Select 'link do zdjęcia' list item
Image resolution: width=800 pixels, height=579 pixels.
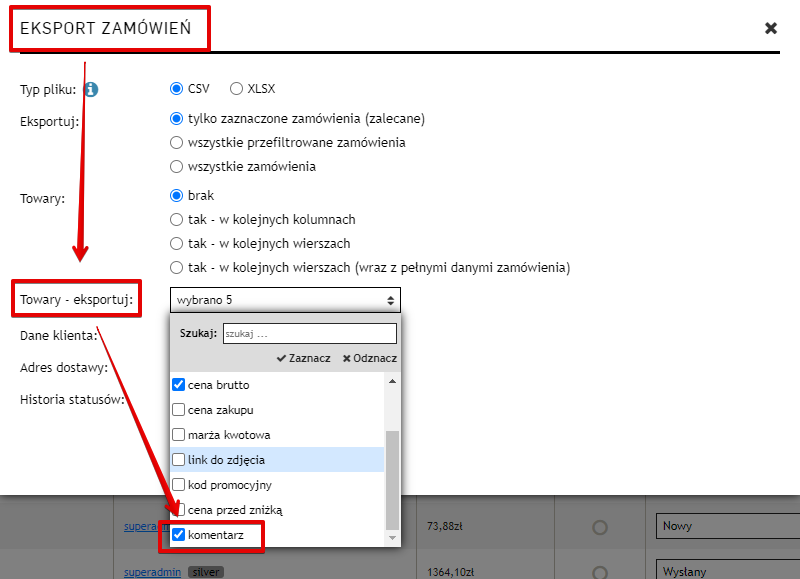pos(226,460)
